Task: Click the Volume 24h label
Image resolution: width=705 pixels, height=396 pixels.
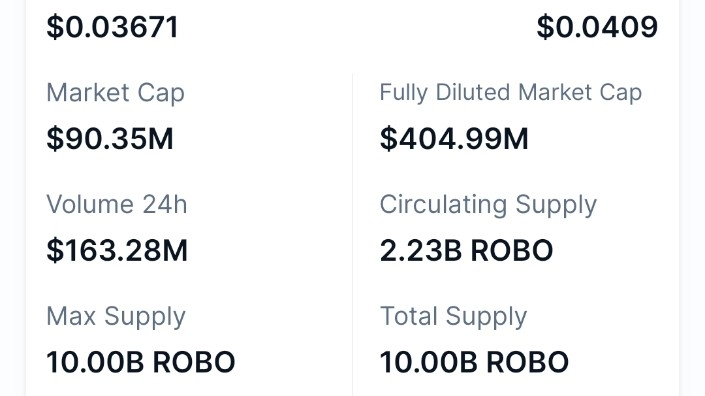Action: point(117,205)
